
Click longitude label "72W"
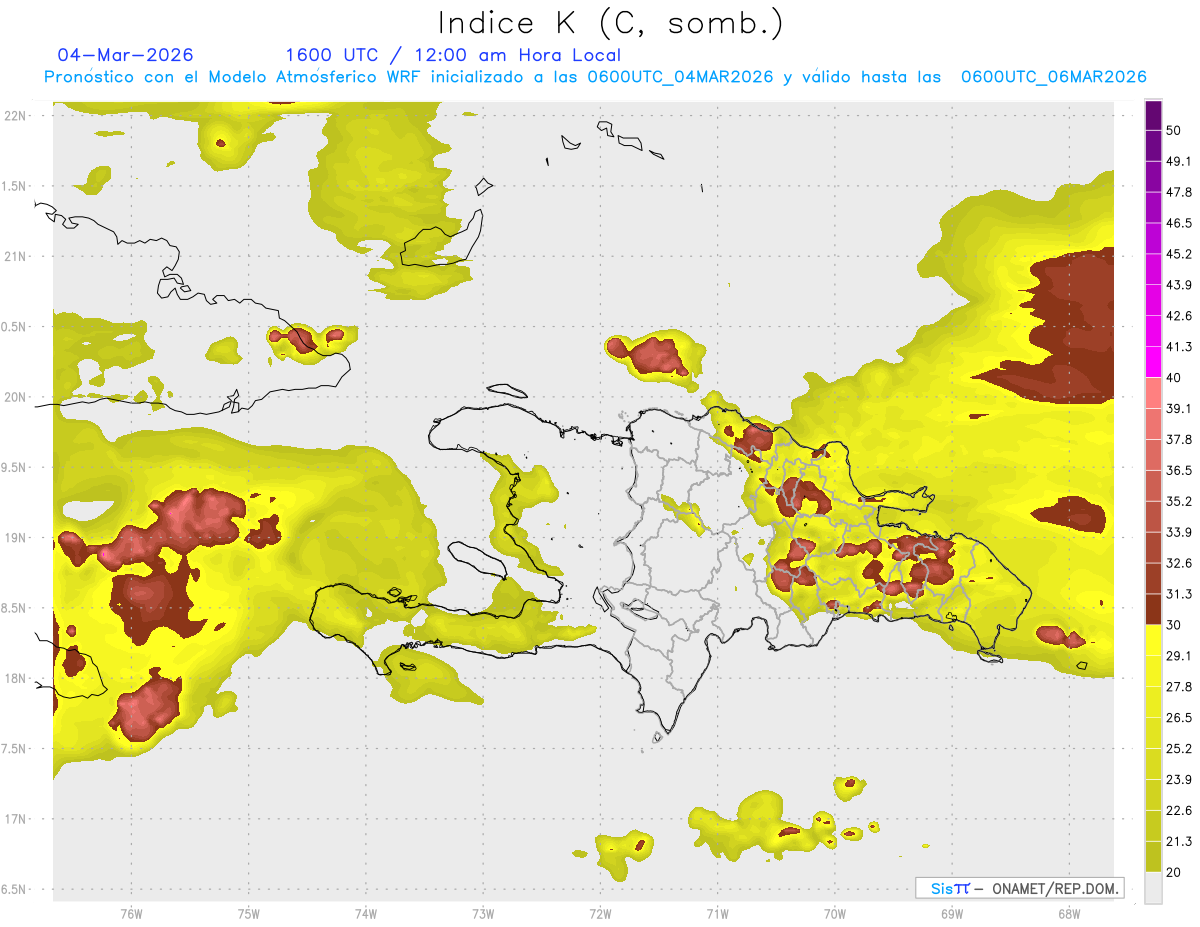(x=600, y=913)
